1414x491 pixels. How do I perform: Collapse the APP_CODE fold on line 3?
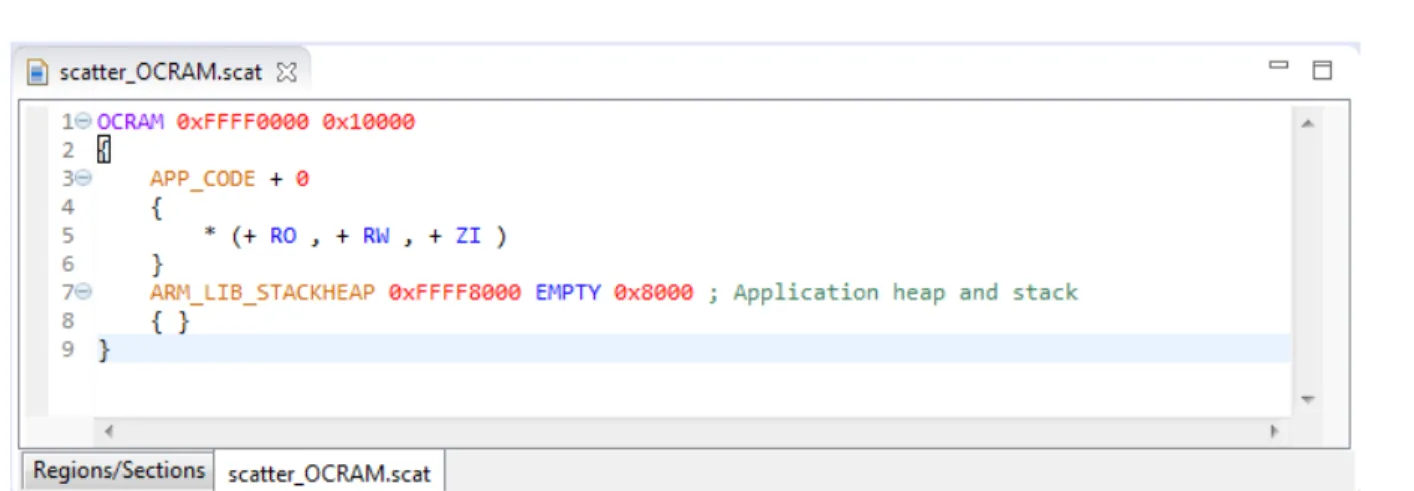84,179
